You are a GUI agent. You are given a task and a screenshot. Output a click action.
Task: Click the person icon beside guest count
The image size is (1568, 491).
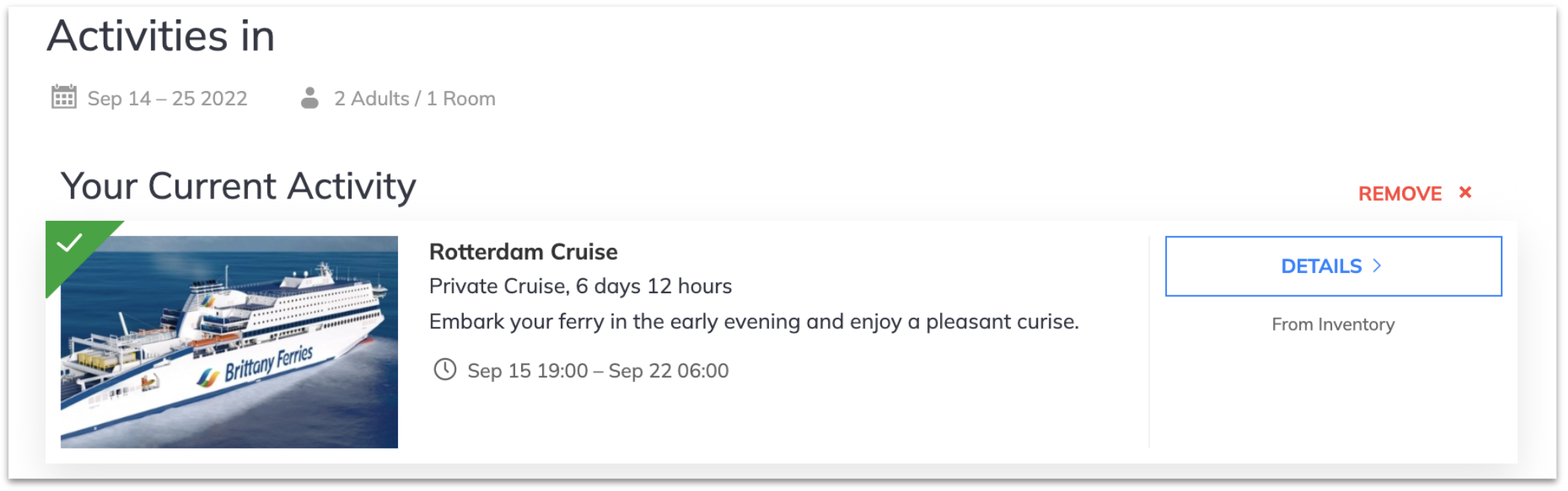[310, 98]
